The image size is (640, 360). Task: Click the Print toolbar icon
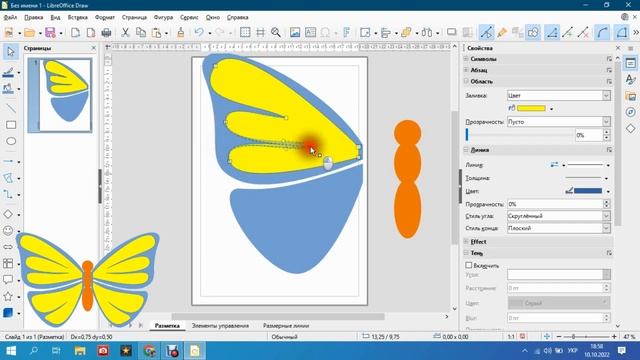point(106,33)
